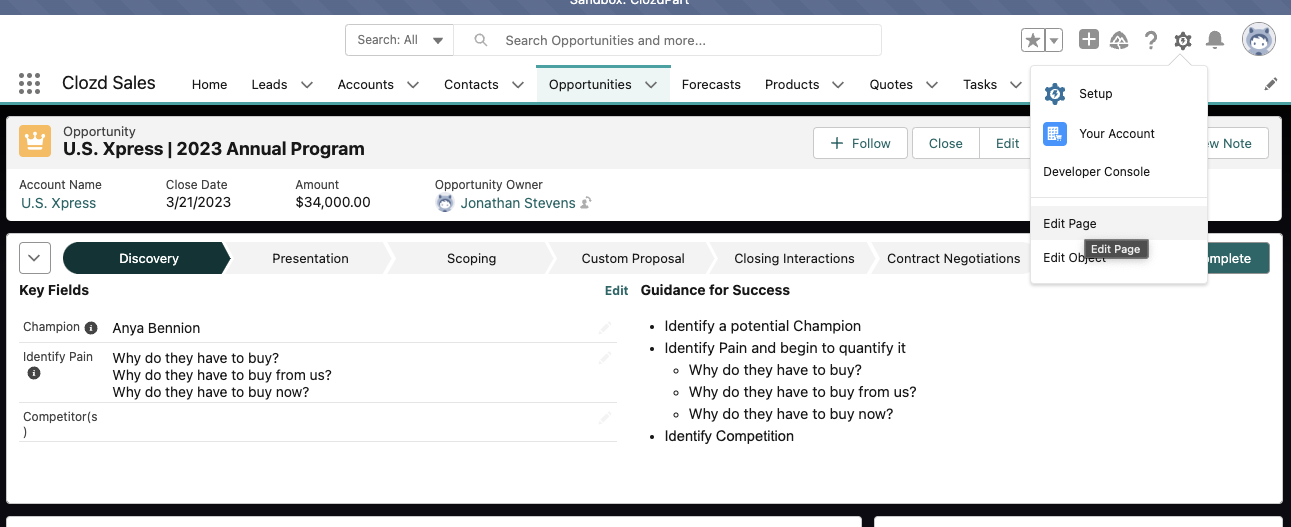Open the Products tab
The width and height of the screenshot is (1291, 527).
pos(792,85)
